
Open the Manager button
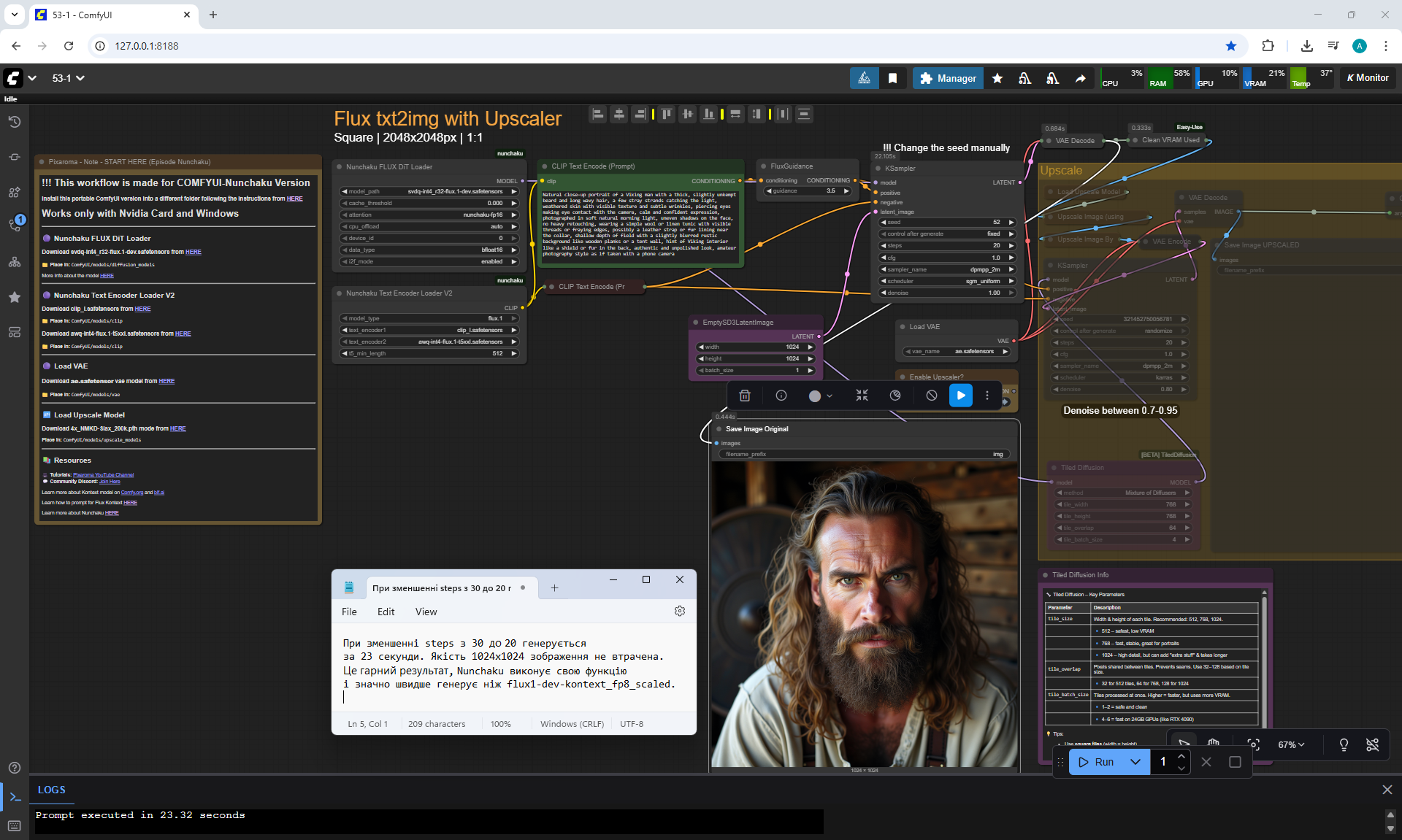(948, 78)
